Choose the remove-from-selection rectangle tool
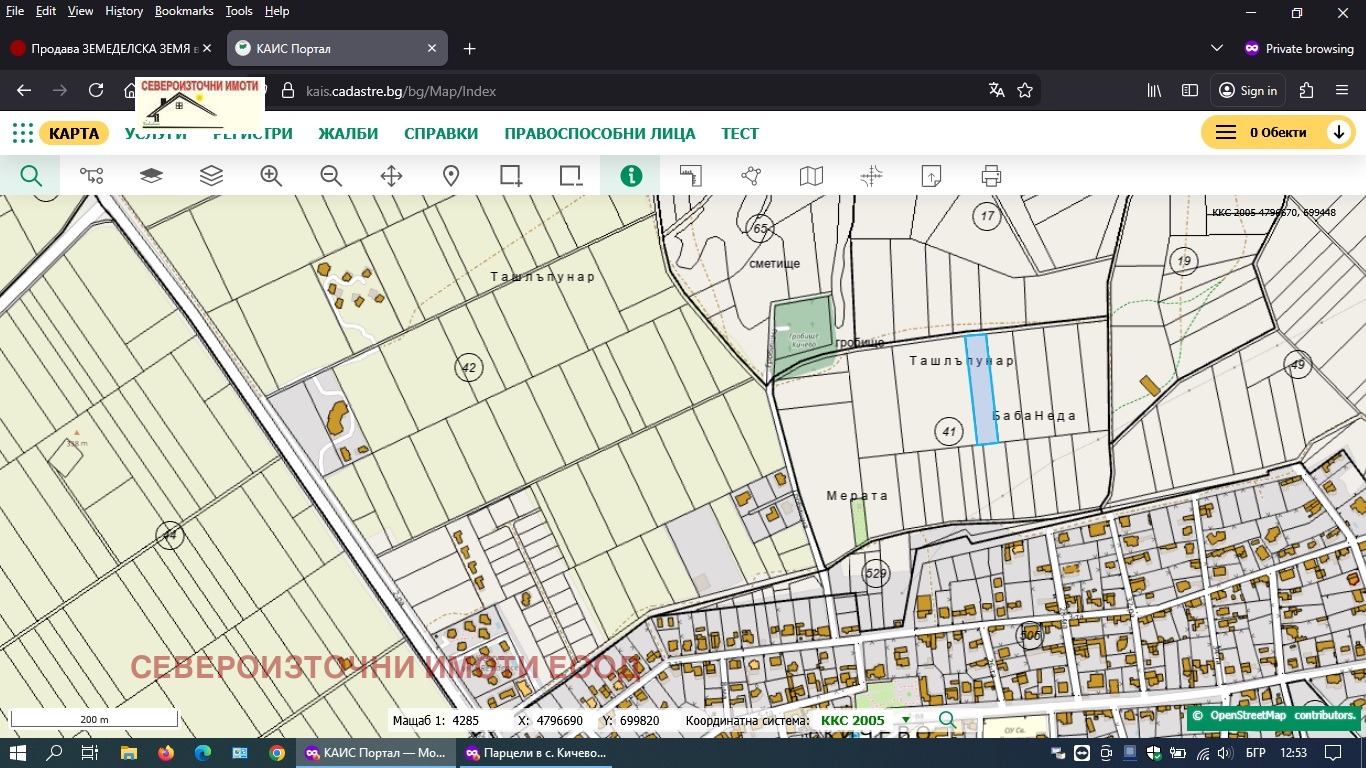Screen dimensions: 1366x768 (x=571, y=176)
